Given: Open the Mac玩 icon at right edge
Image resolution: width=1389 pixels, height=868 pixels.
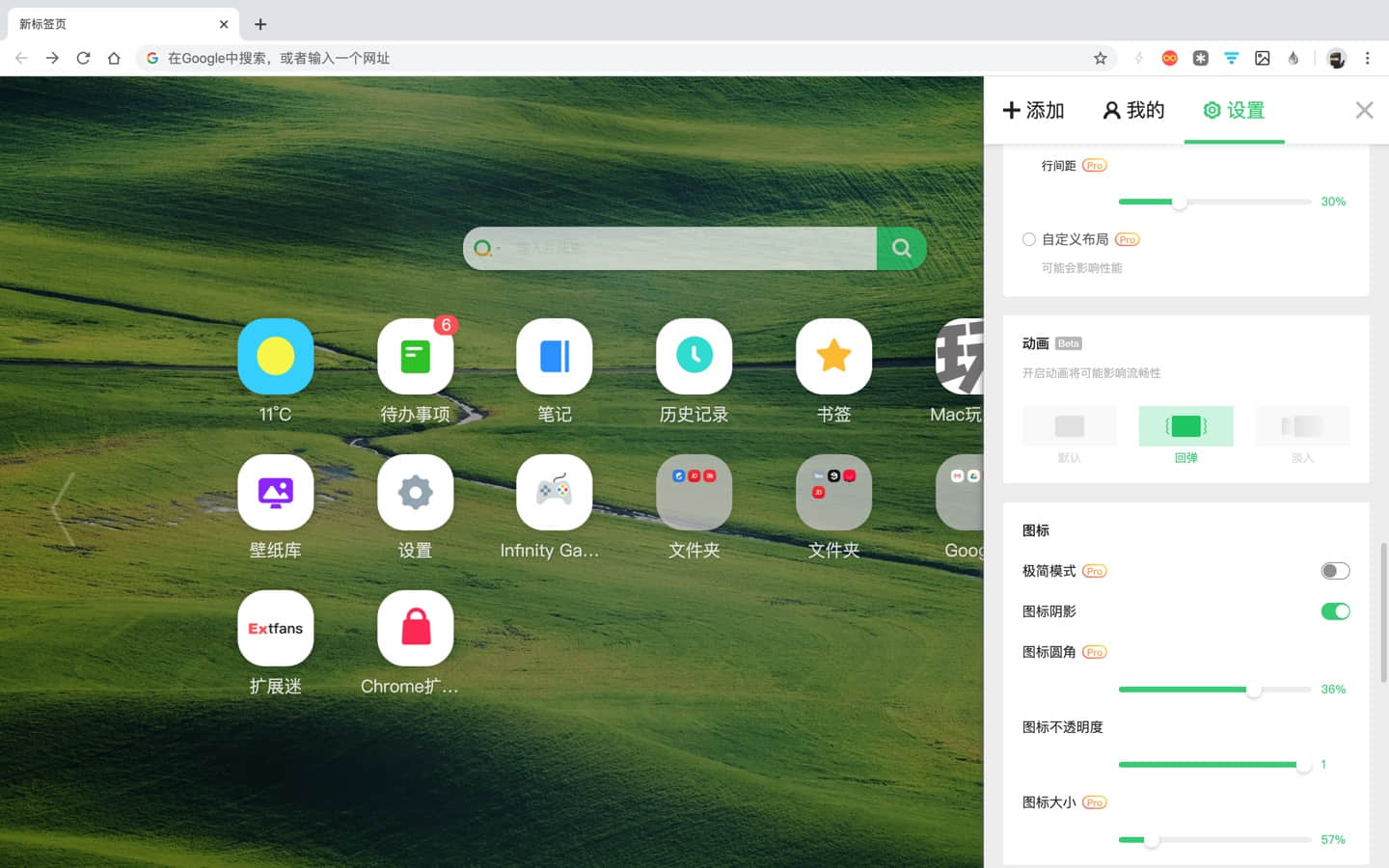Looking at the screenshot, I should 960,356.
